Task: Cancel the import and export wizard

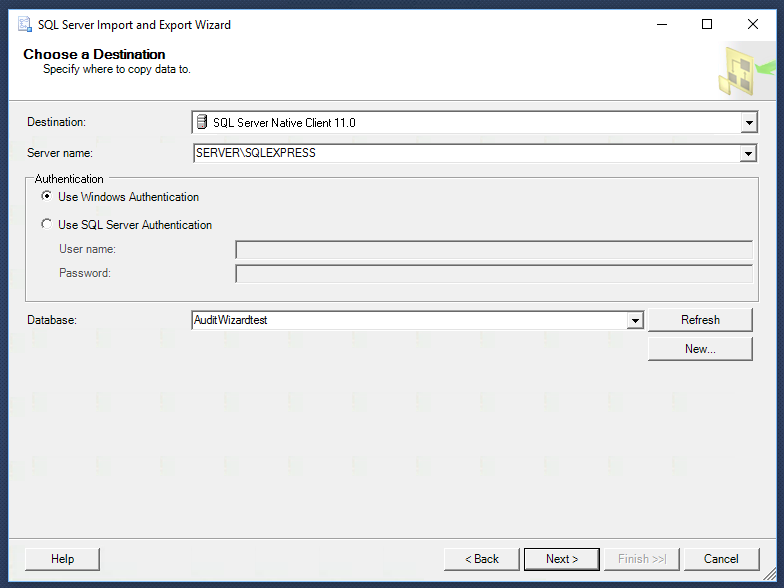Action: tap(722, 559)
